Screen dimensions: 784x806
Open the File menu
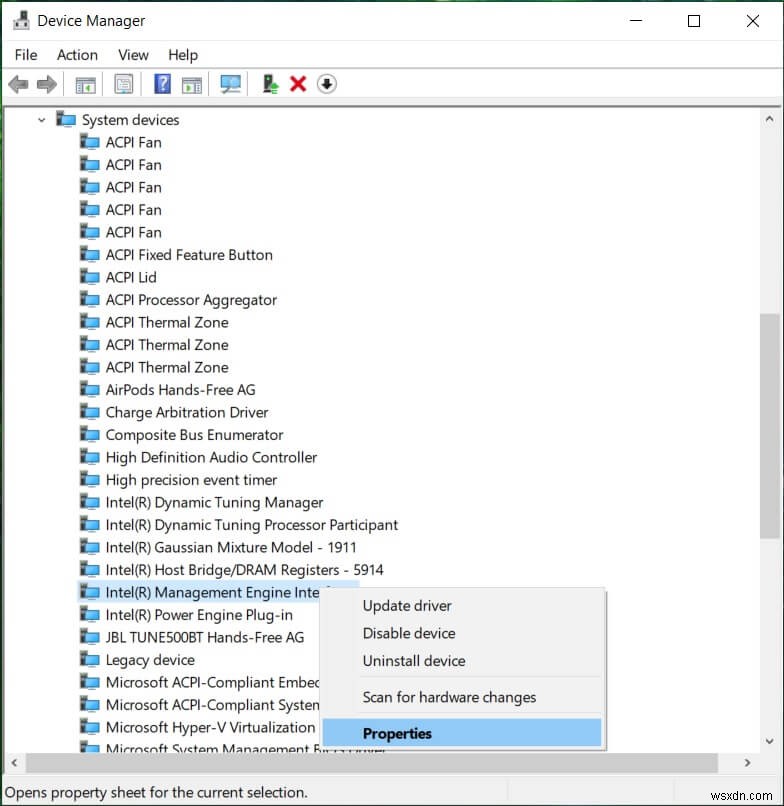(x=26, y=55)
